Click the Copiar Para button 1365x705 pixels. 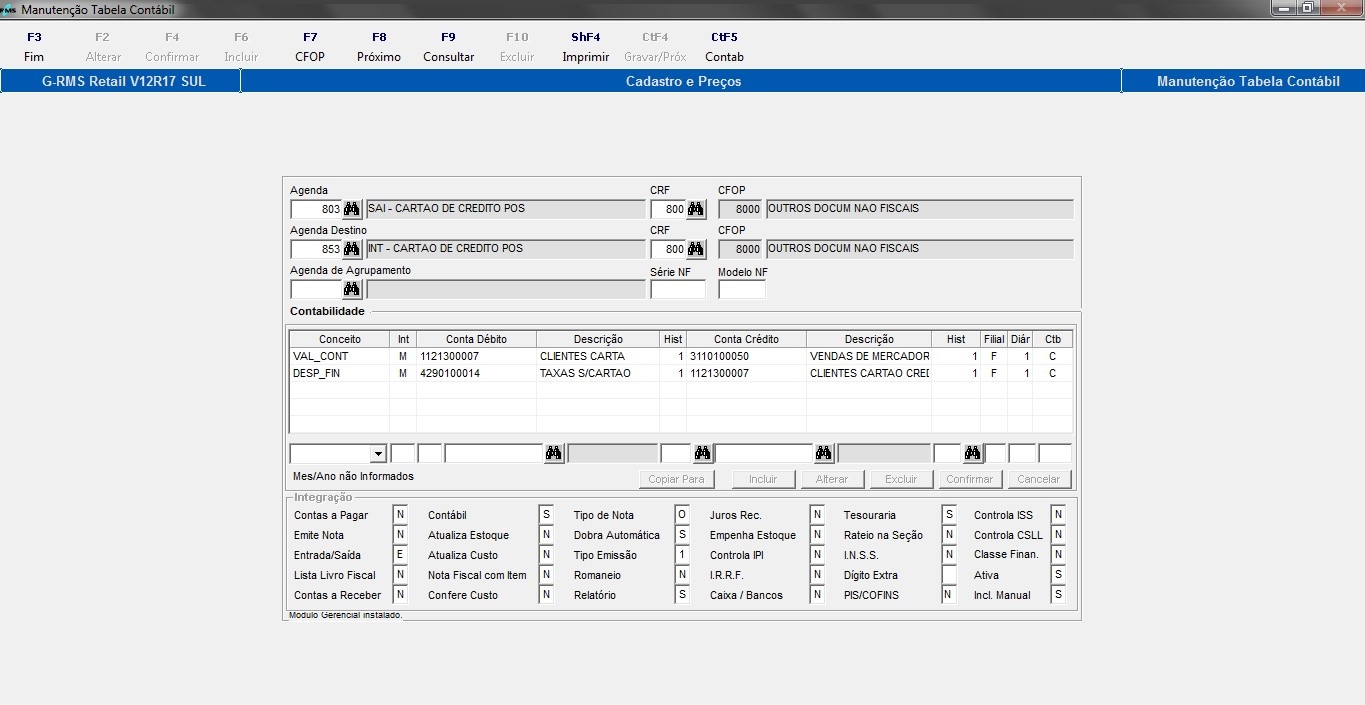point(676,479)
